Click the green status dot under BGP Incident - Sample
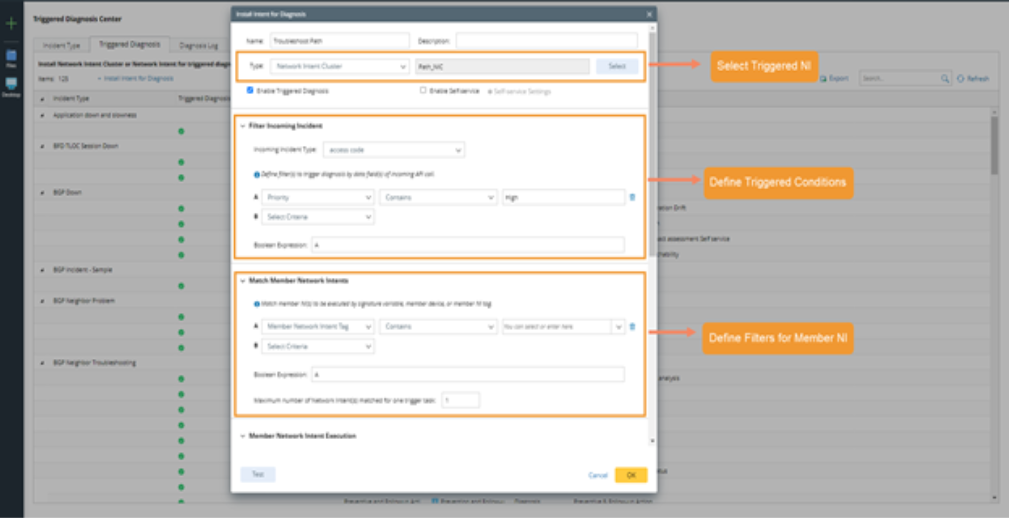Image resolution: width=1010 pixels, height=519 pixels. point(181,286)
